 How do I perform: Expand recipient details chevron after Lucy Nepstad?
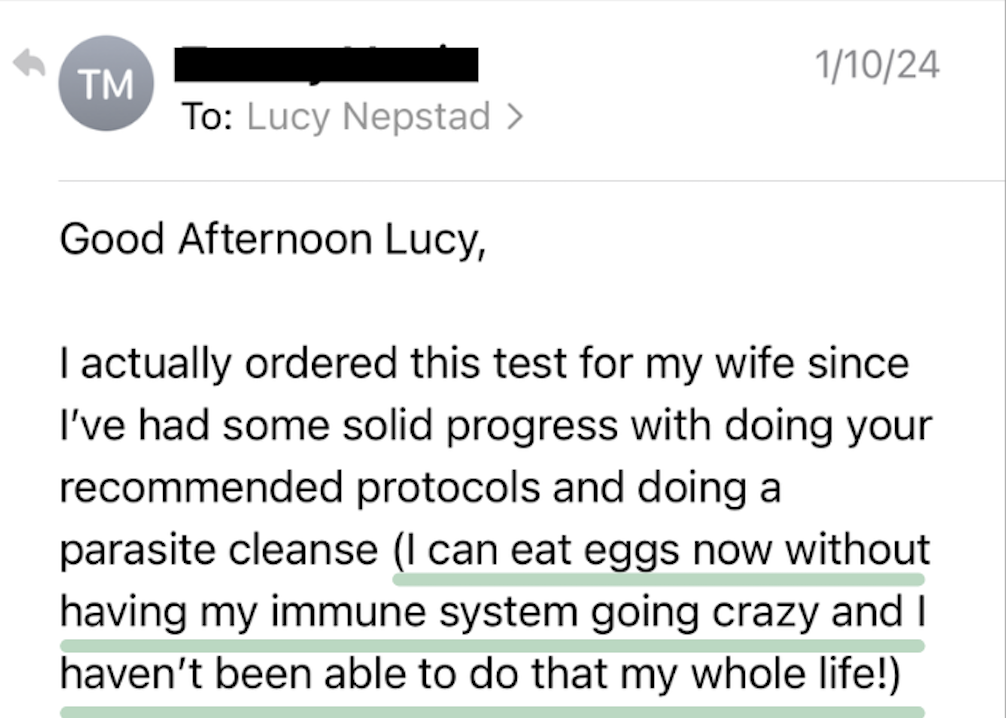coord(514,118)
